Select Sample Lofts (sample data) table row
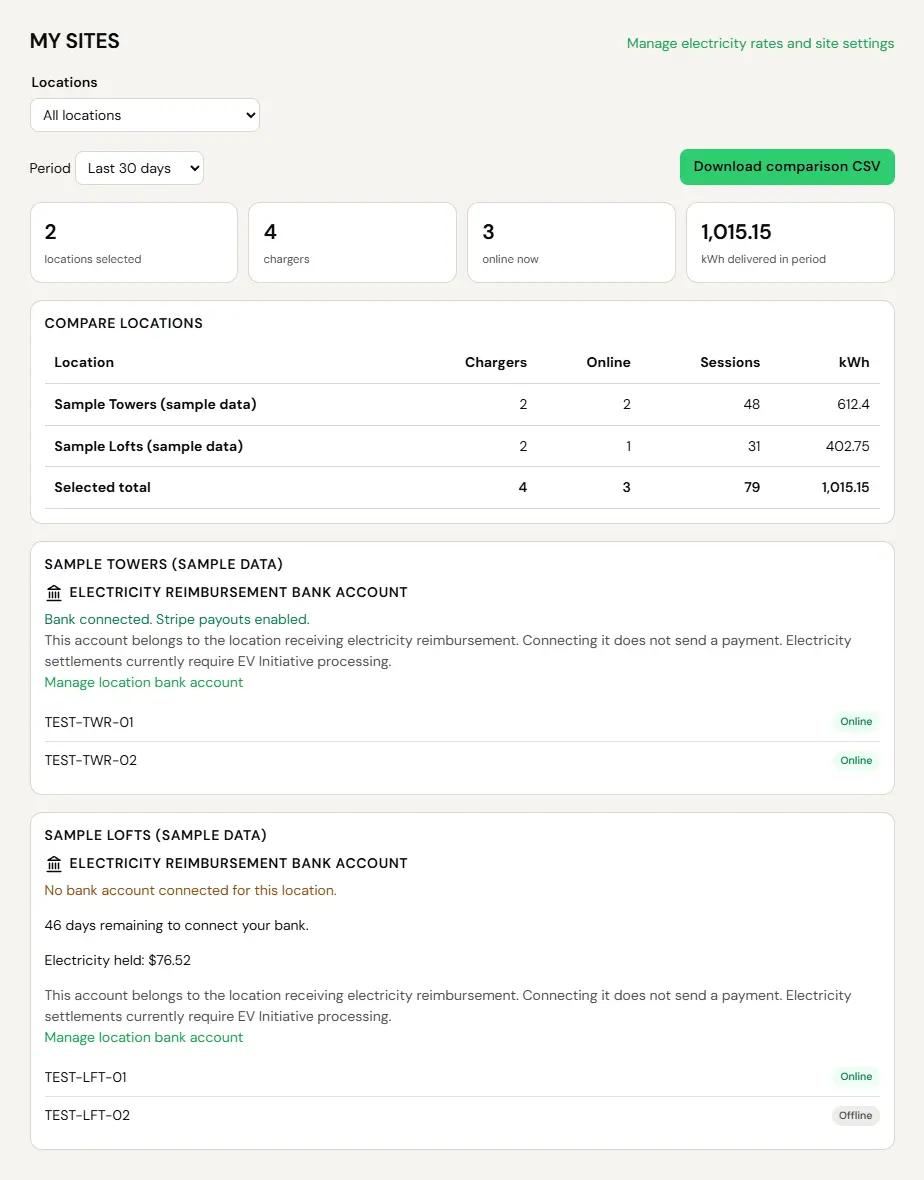The image size is (924, 1180). (x=462, y=446)
